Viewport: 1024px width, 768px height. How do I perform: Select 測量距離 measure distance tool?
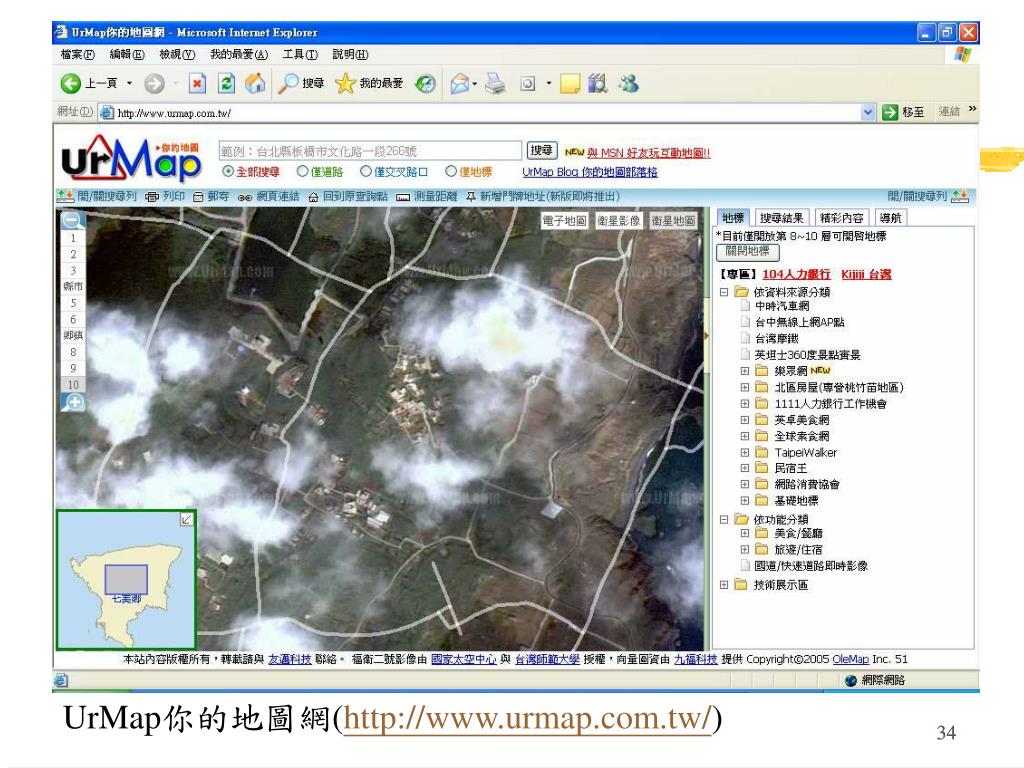pos(426,197)
